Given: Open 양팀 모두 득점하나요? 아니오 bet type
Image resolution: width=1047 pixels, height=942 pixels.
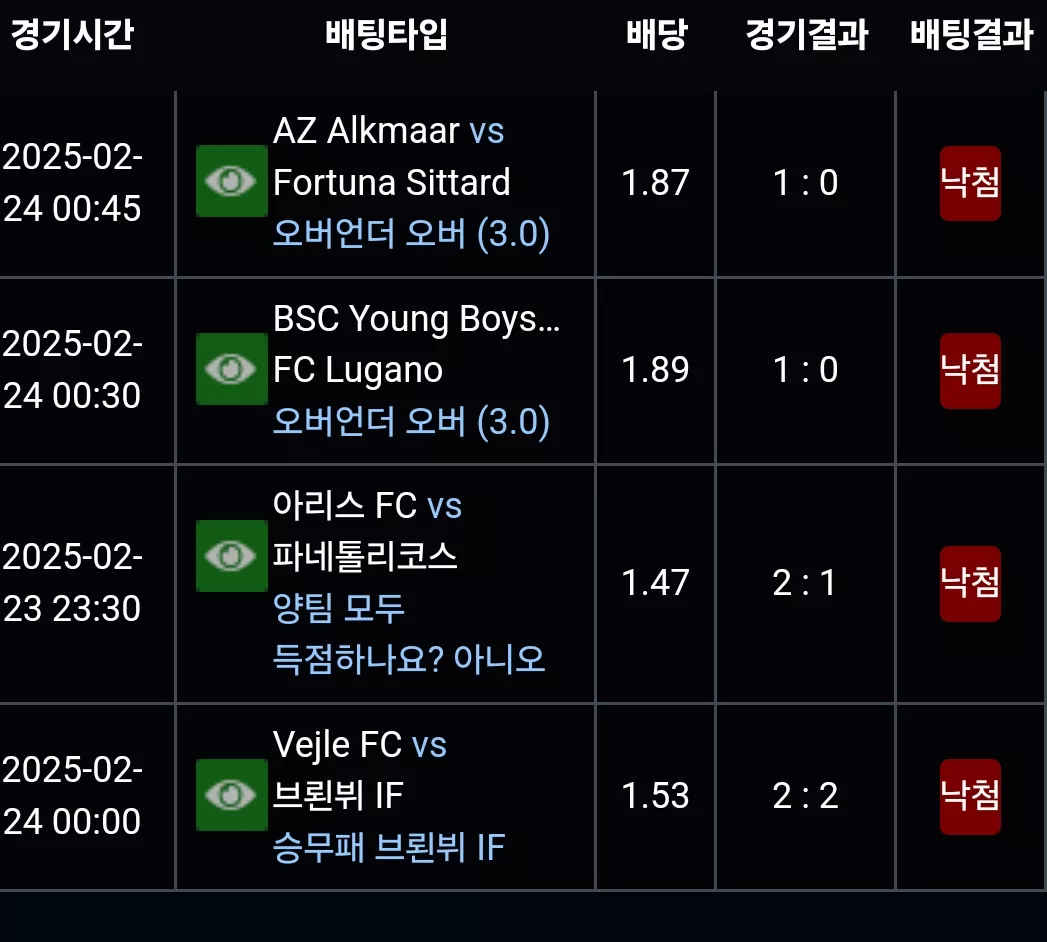Looking at the screenshot, I should [409, 634].
